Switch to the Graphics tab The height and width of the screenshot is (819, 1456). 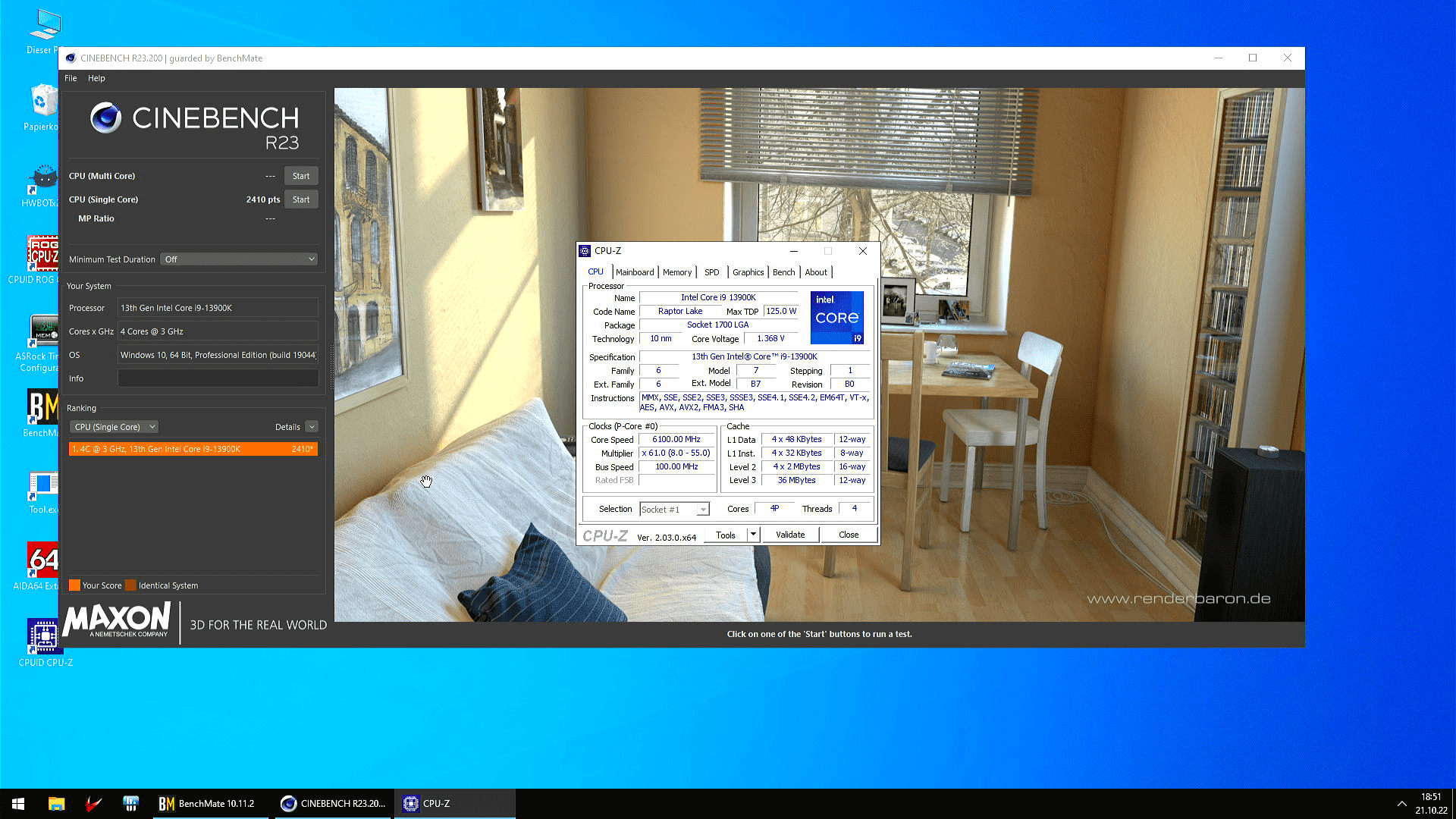pyautogui.click(x=748, y=272)
